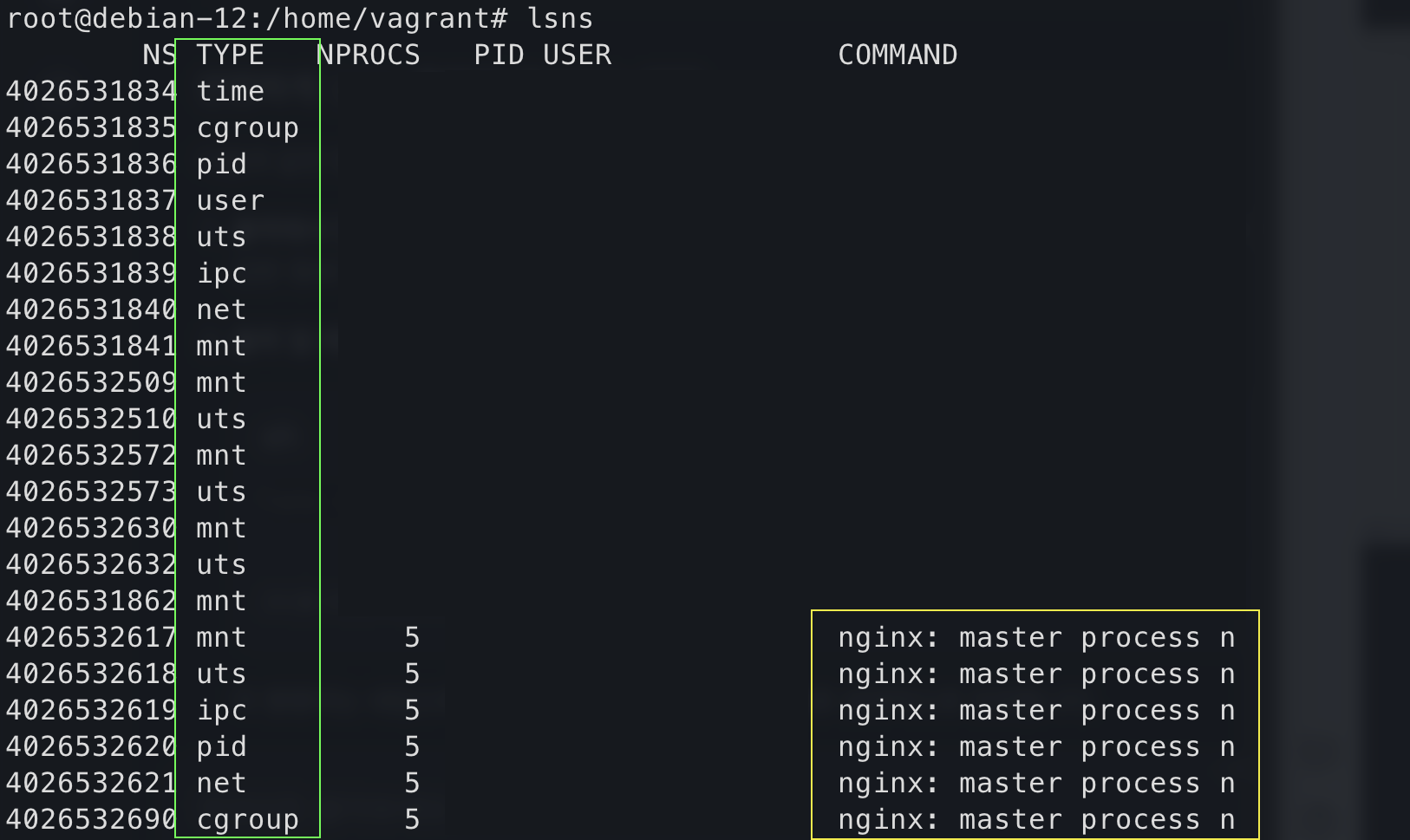1410x840 pixels.
Task: Click the USER column header
Action: click(x=577, y=55)
